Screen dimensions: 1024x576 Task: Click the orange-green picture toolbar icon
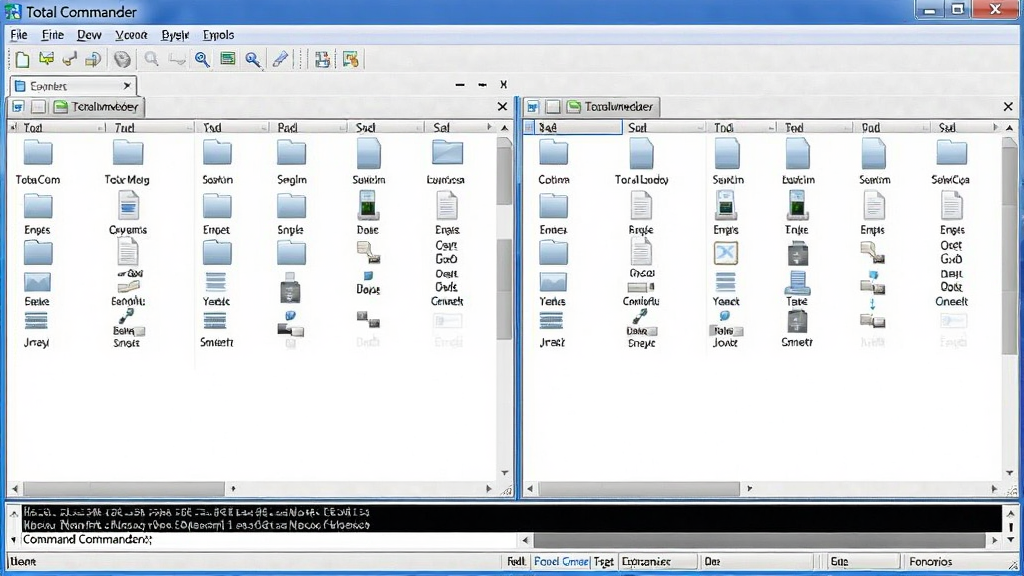point(351,59)
